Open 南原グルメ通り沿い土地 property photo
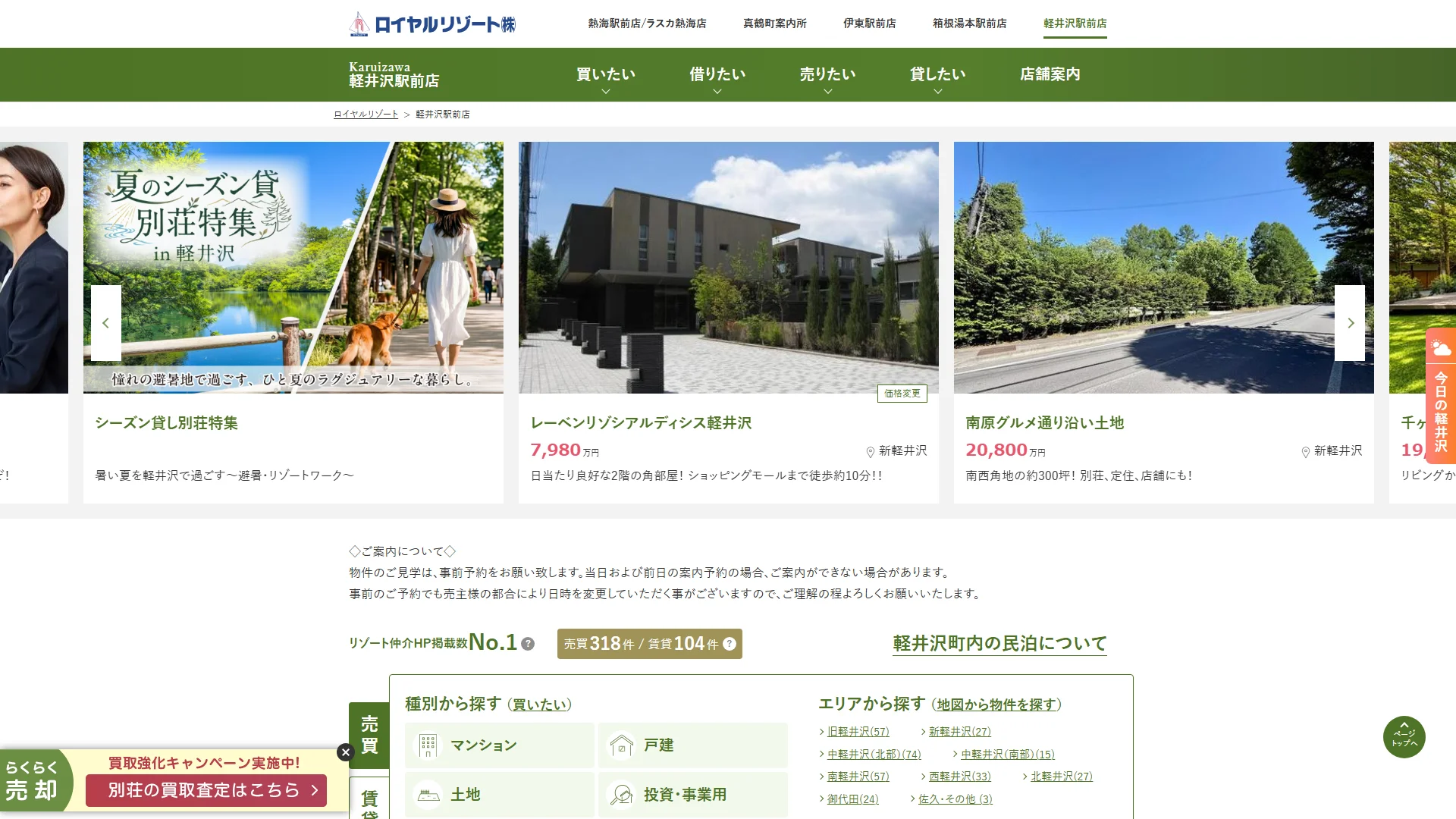Image resolution: width=1456 pixels, height=819 pixels. tap(1164, 268)
